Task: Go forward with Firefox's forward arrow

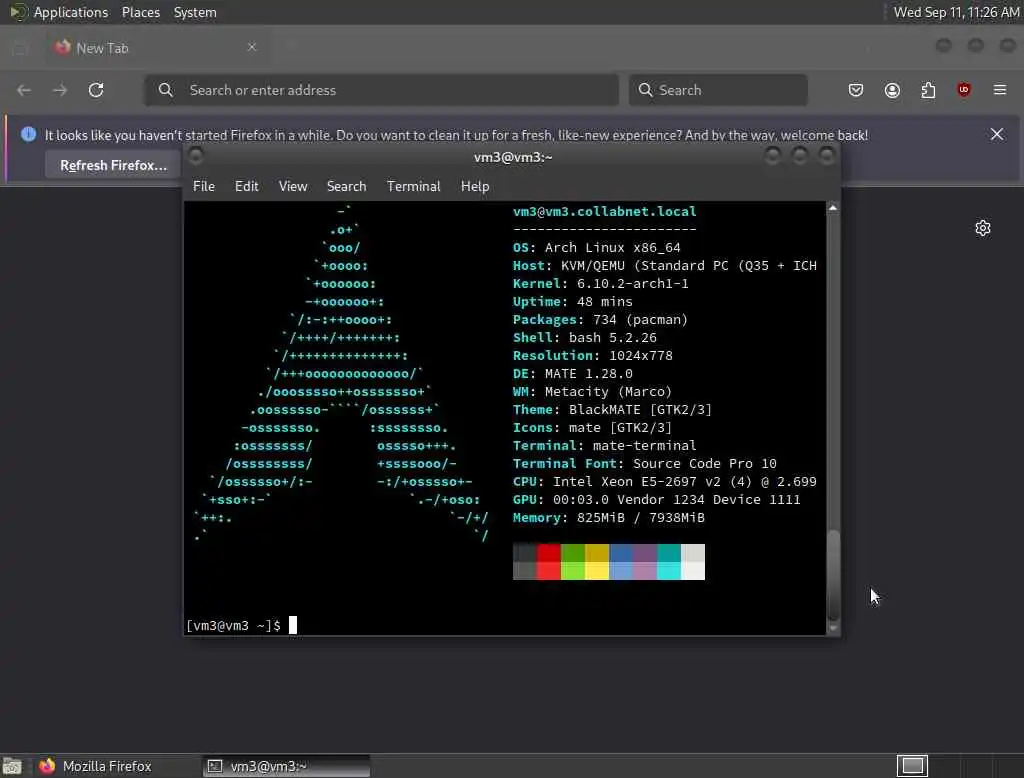Action: coord(60,90)
